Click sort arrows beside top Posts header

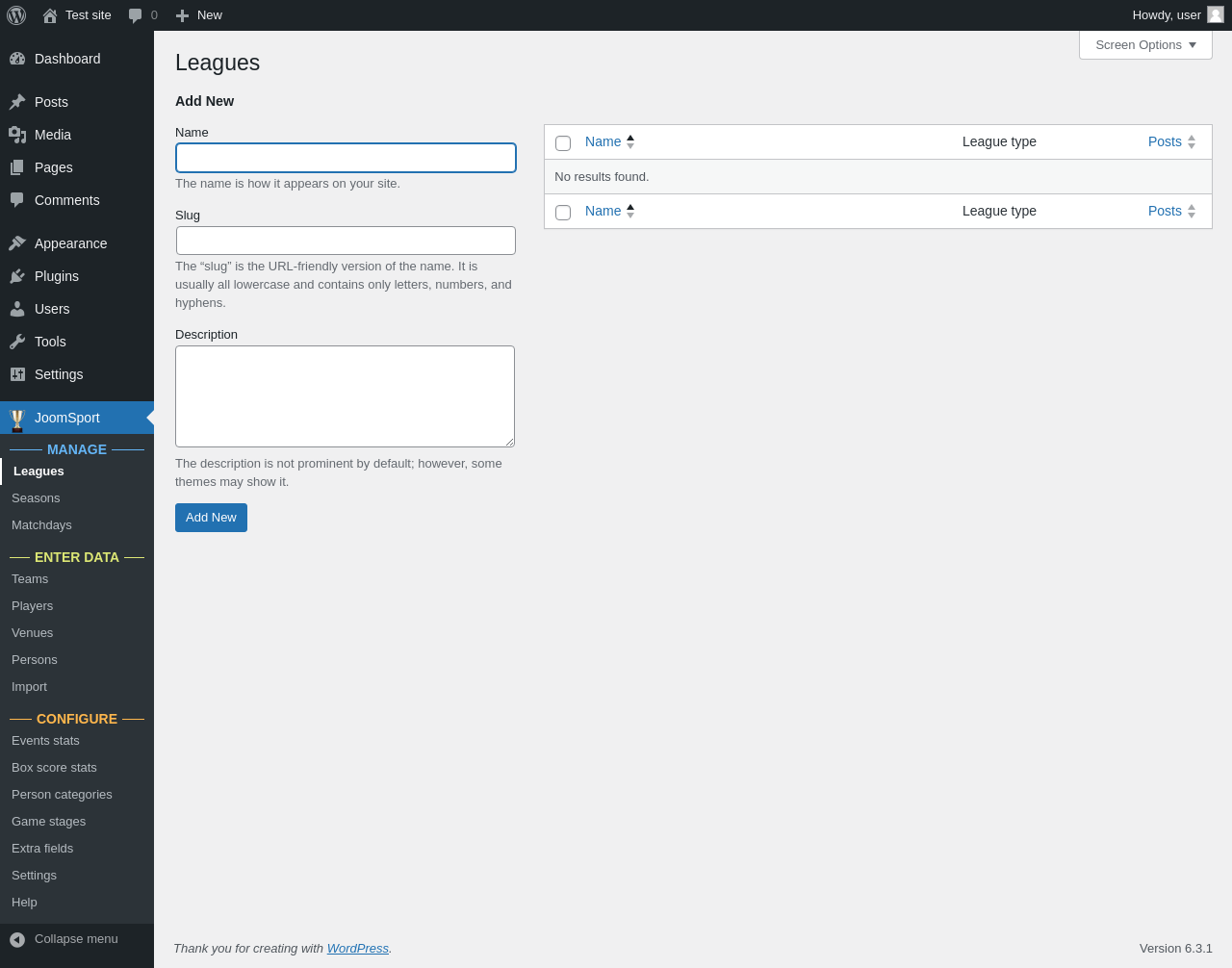[x=1192, y=141]
